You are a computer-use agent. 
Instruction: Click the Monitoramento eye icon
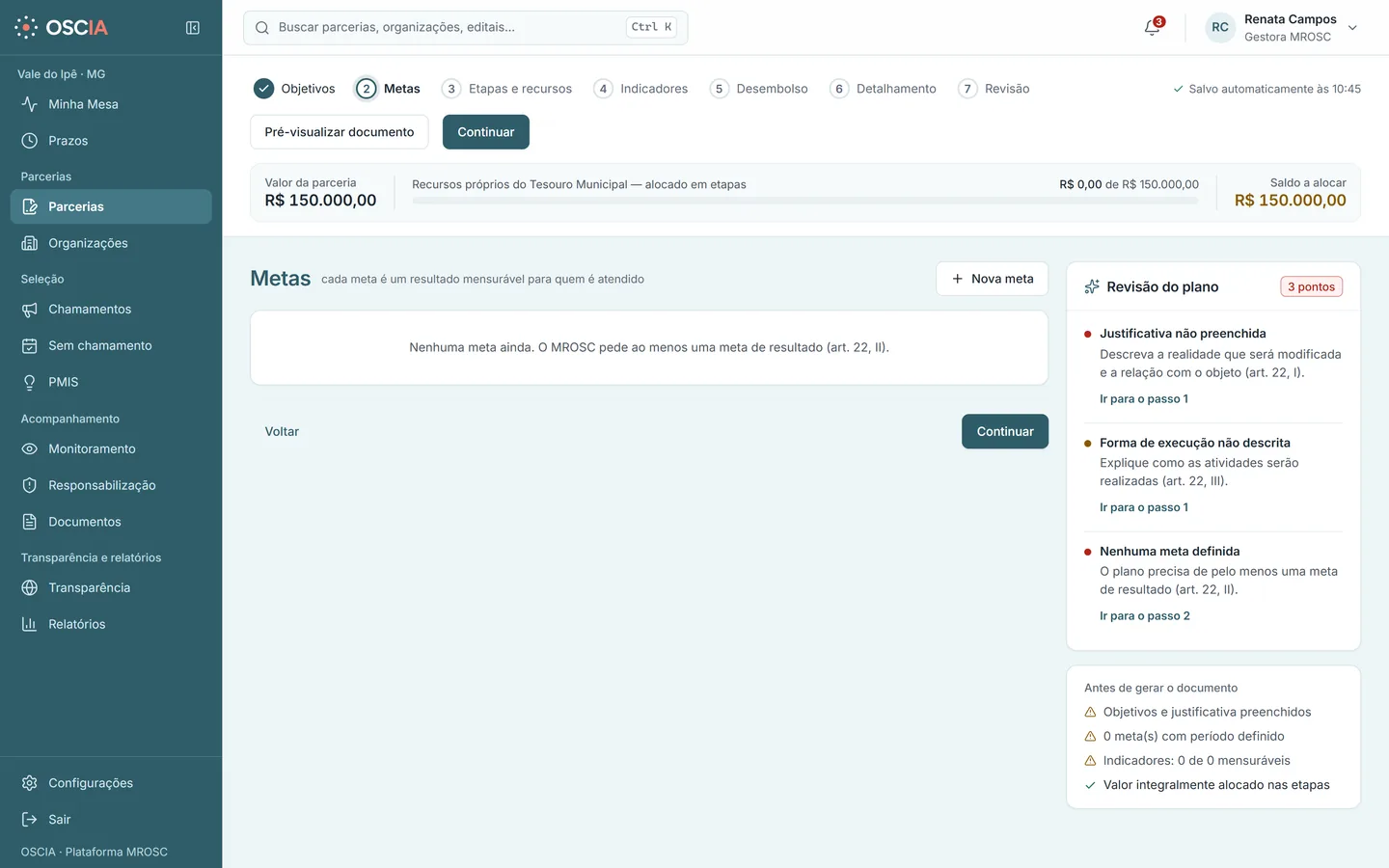(x=30, y=448)
